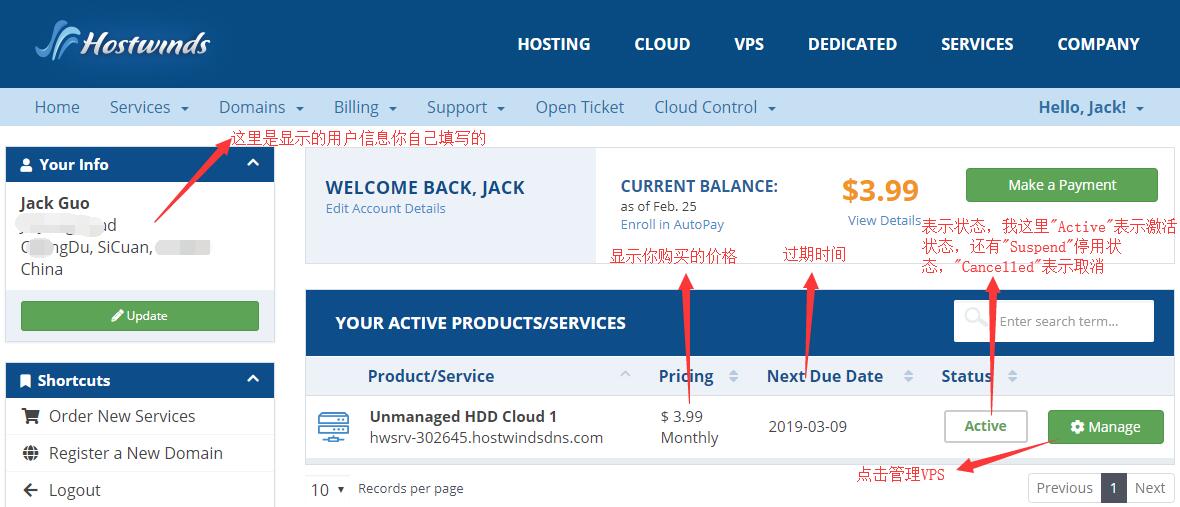Viewport: 1180px width, 507px height.
Task: Click the magnifier icon in the search box
Action: pyautogui.click(x=976, y=320)
